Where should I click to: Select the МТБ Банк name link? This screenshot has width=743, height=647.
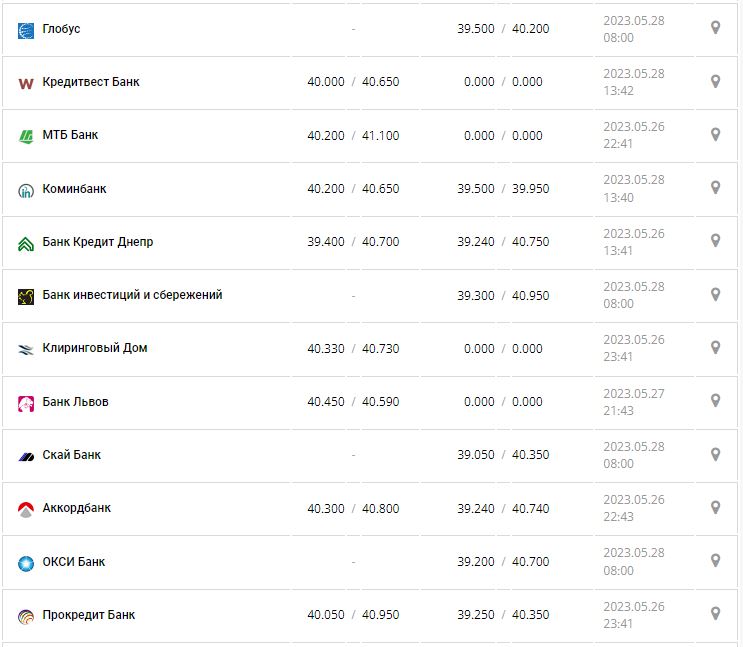(x=70, y=135)
